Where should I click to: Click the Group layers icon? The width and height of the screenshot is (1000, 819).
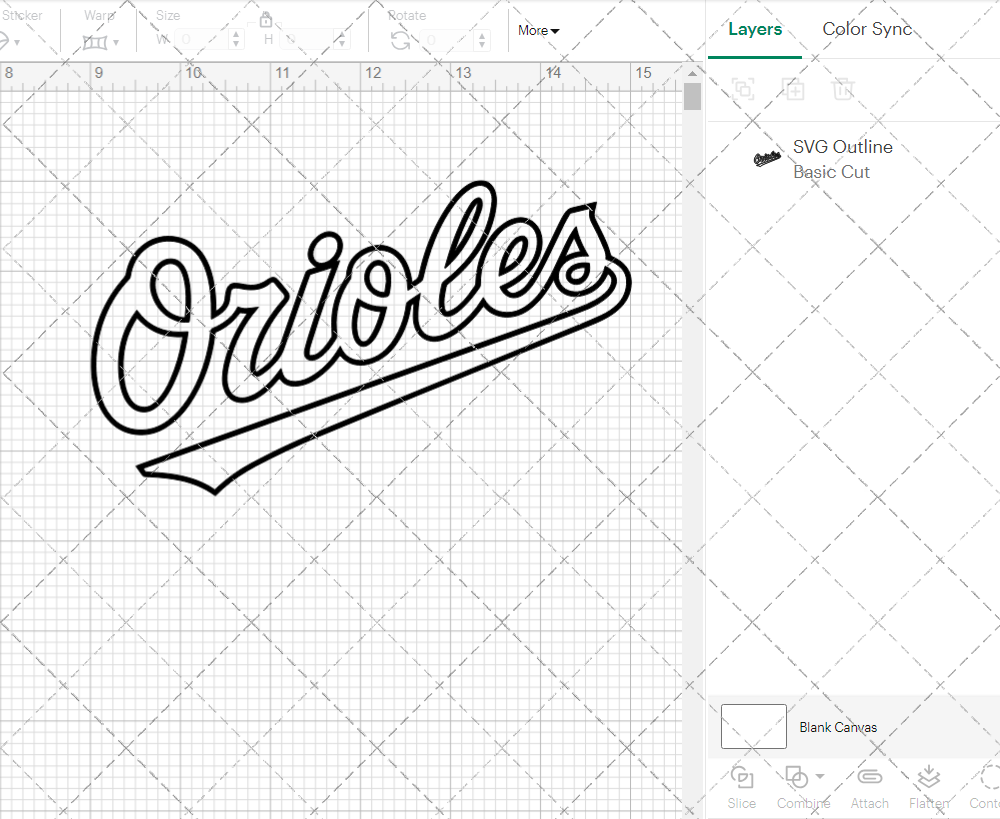743,89
